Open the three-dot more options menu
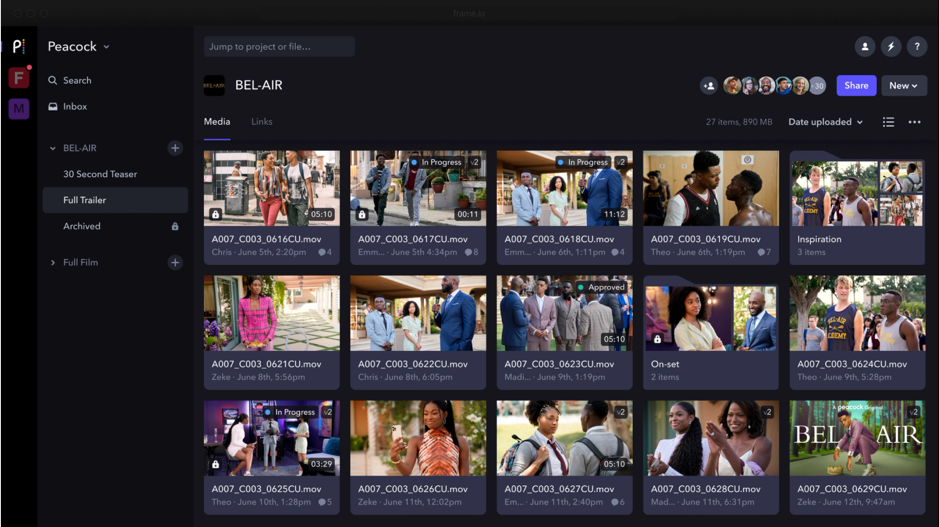This screenshot has width=939, height=527. tap(914, 122)
